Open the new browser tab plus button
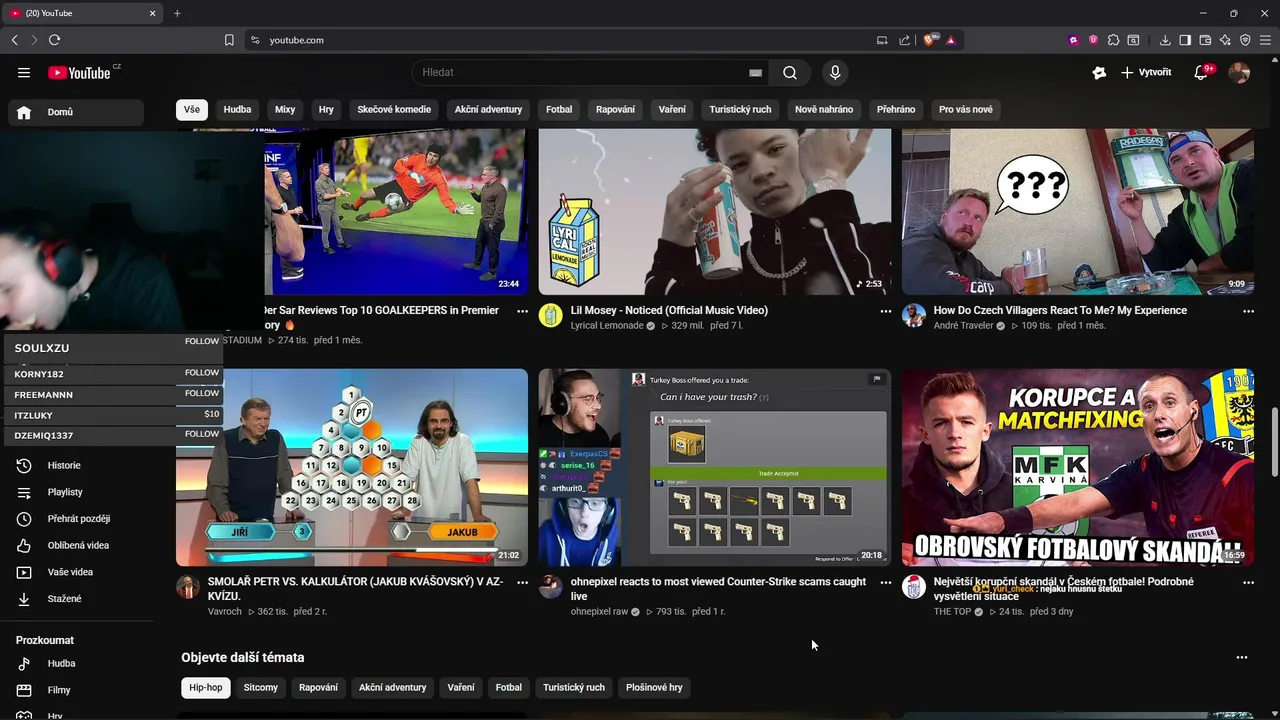The image size is (1280, 720). [177, 13]
